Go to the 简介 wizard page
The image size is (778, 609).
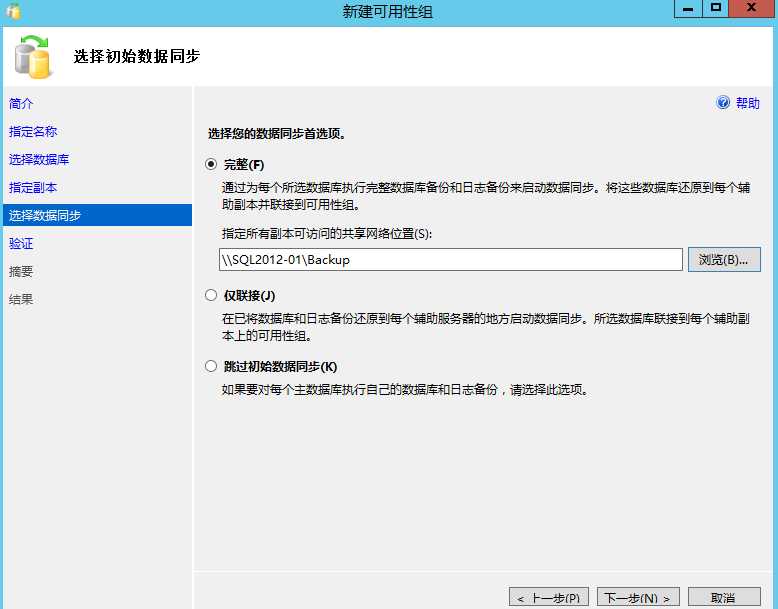[21, 103]
